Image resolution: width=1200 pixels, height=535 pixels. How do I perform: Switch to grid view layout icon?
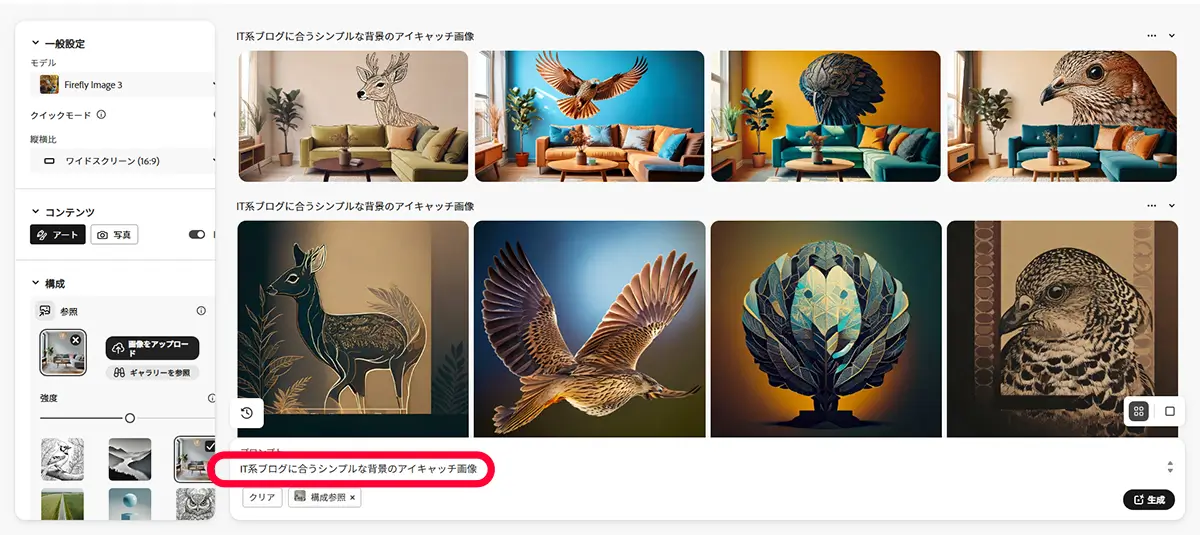pyautogui.click(x=1138, y=411)
